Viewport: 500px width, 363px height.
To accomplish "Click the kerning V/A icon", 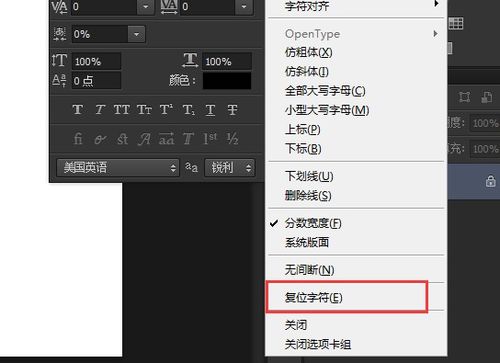I will click(59, 7).
